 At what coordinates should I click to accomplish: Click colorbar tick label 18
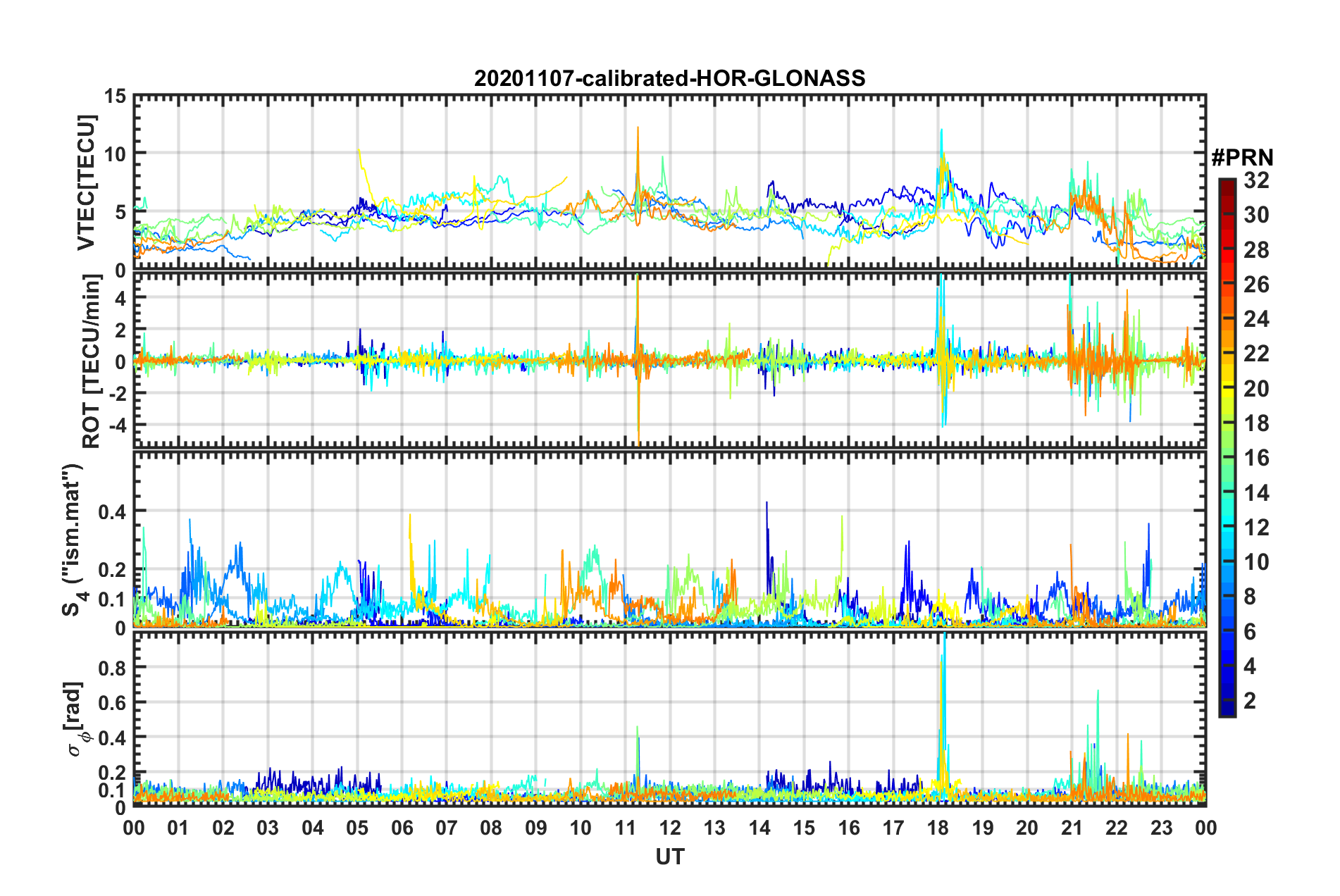1256,423
